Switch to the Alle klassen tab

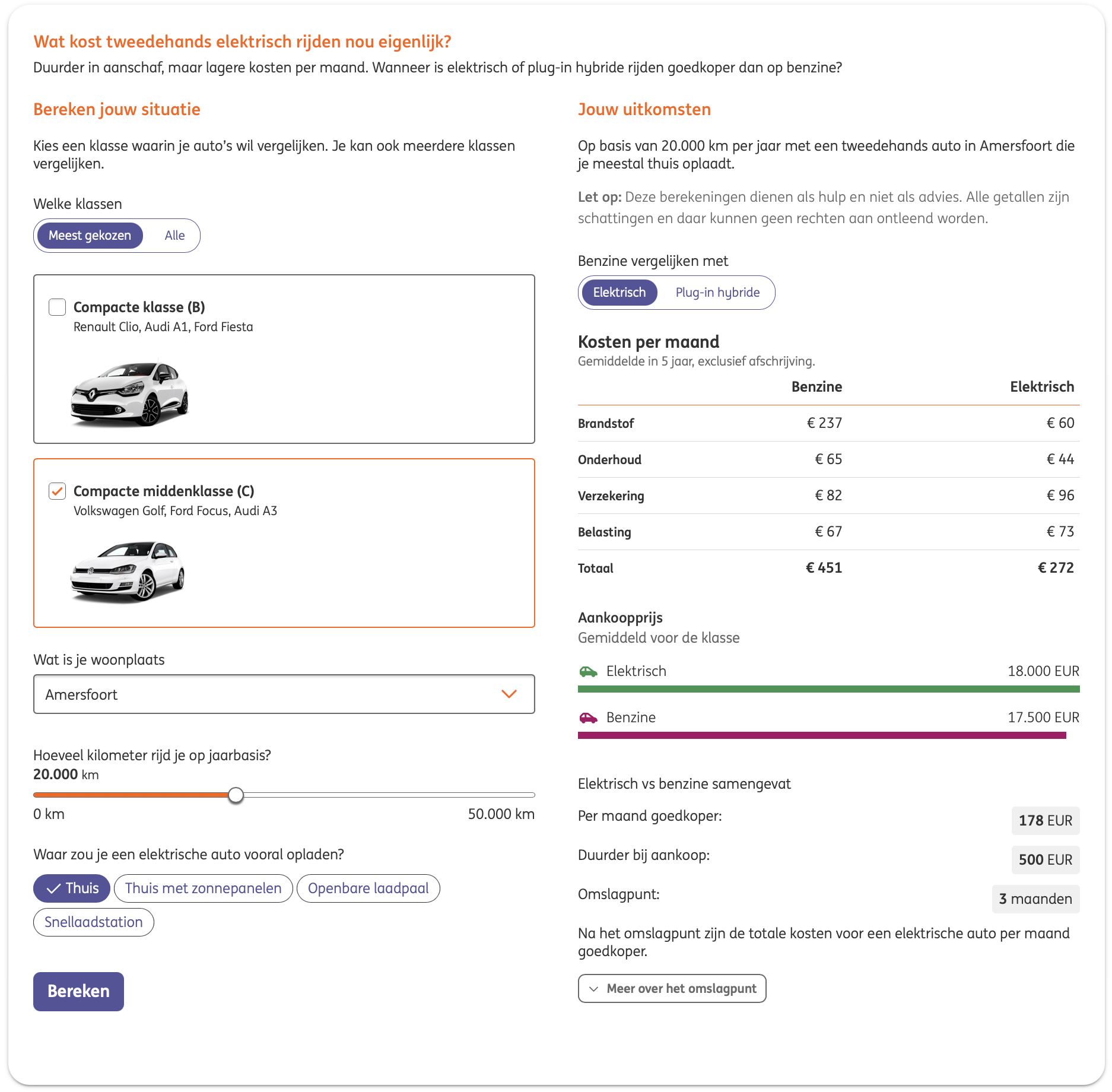(x=174, y=236)
